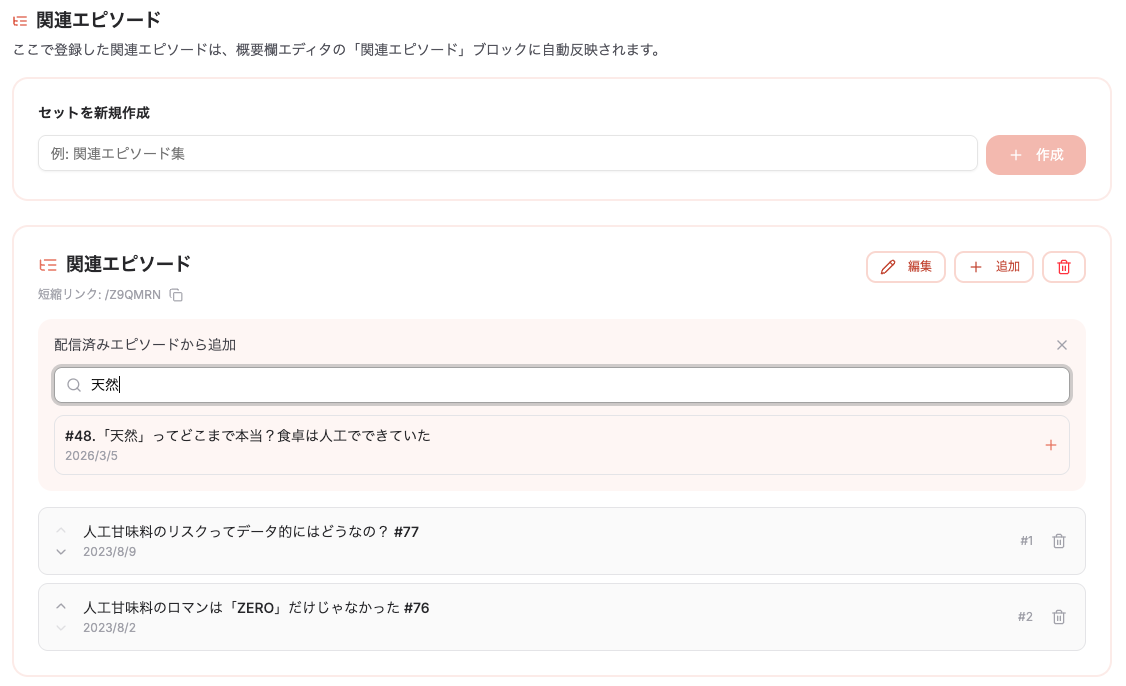Delete episode #77 with its trash icon
Viewport: 1126px width, 686px height.
(1059, 540)
